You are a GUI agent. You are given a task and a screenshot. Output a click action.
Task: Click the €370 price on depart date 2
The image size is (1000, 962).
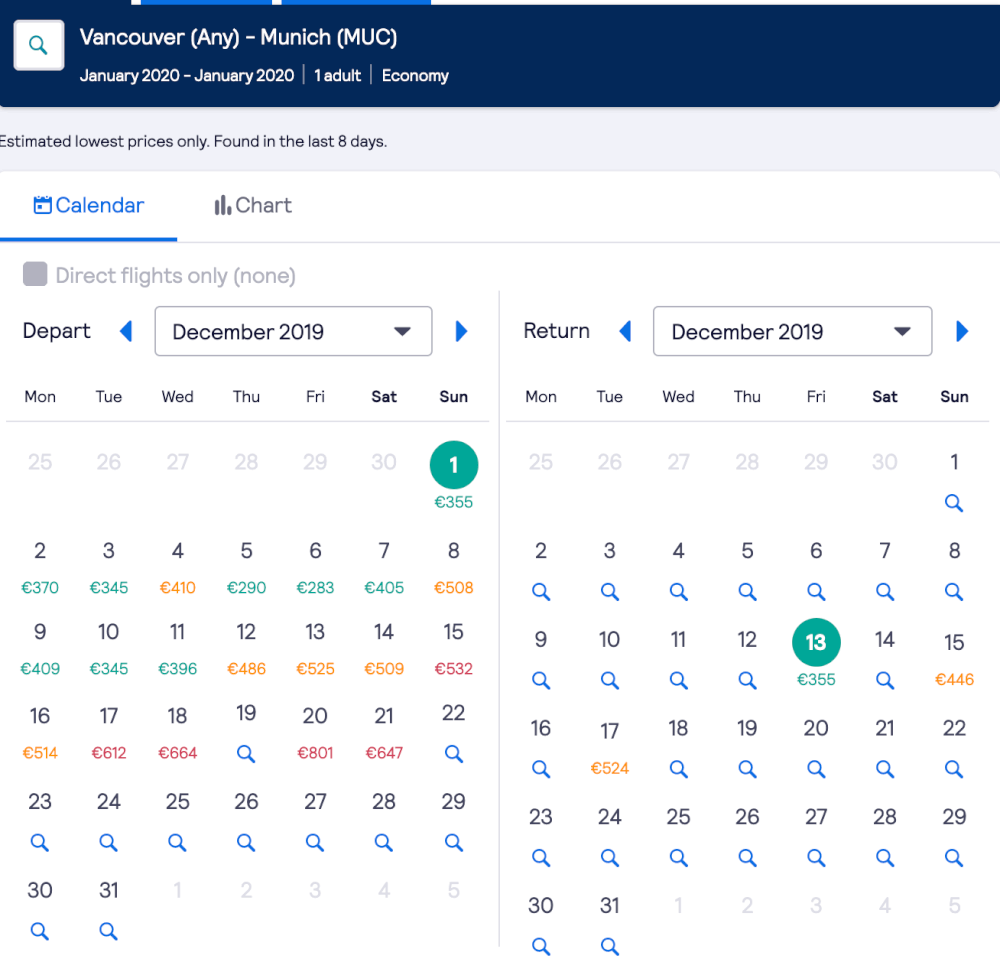point(40,588)
